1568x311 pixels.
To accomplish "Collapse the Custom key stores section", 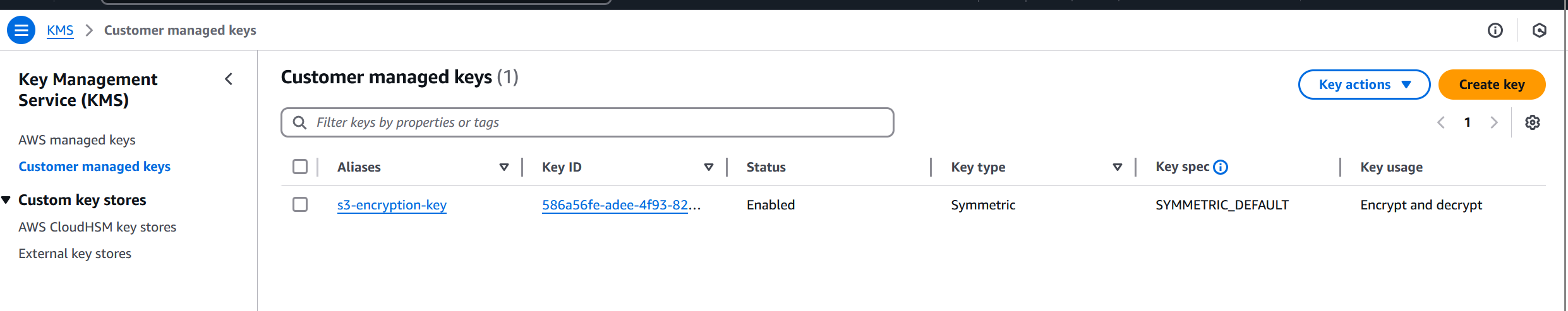I will click(x=6, y=200).
